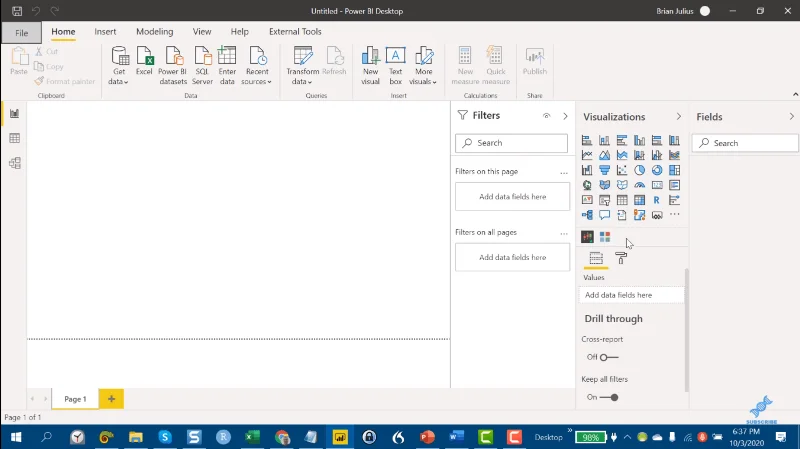The image size is (800, 449).
Task: Select the KPI visual
Action: point(587,200)
